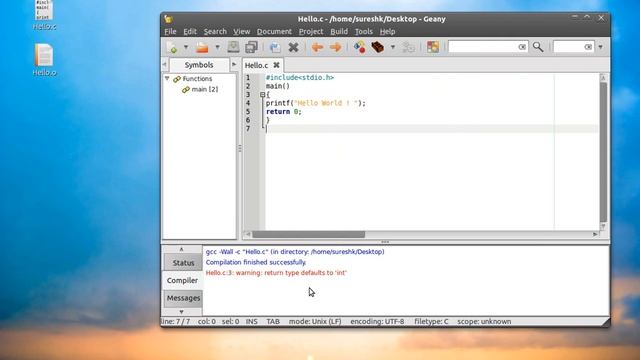Screen dimensions: 640x360
Task: Switch to the Compiler message tab
Action: (x=182, y=280)
